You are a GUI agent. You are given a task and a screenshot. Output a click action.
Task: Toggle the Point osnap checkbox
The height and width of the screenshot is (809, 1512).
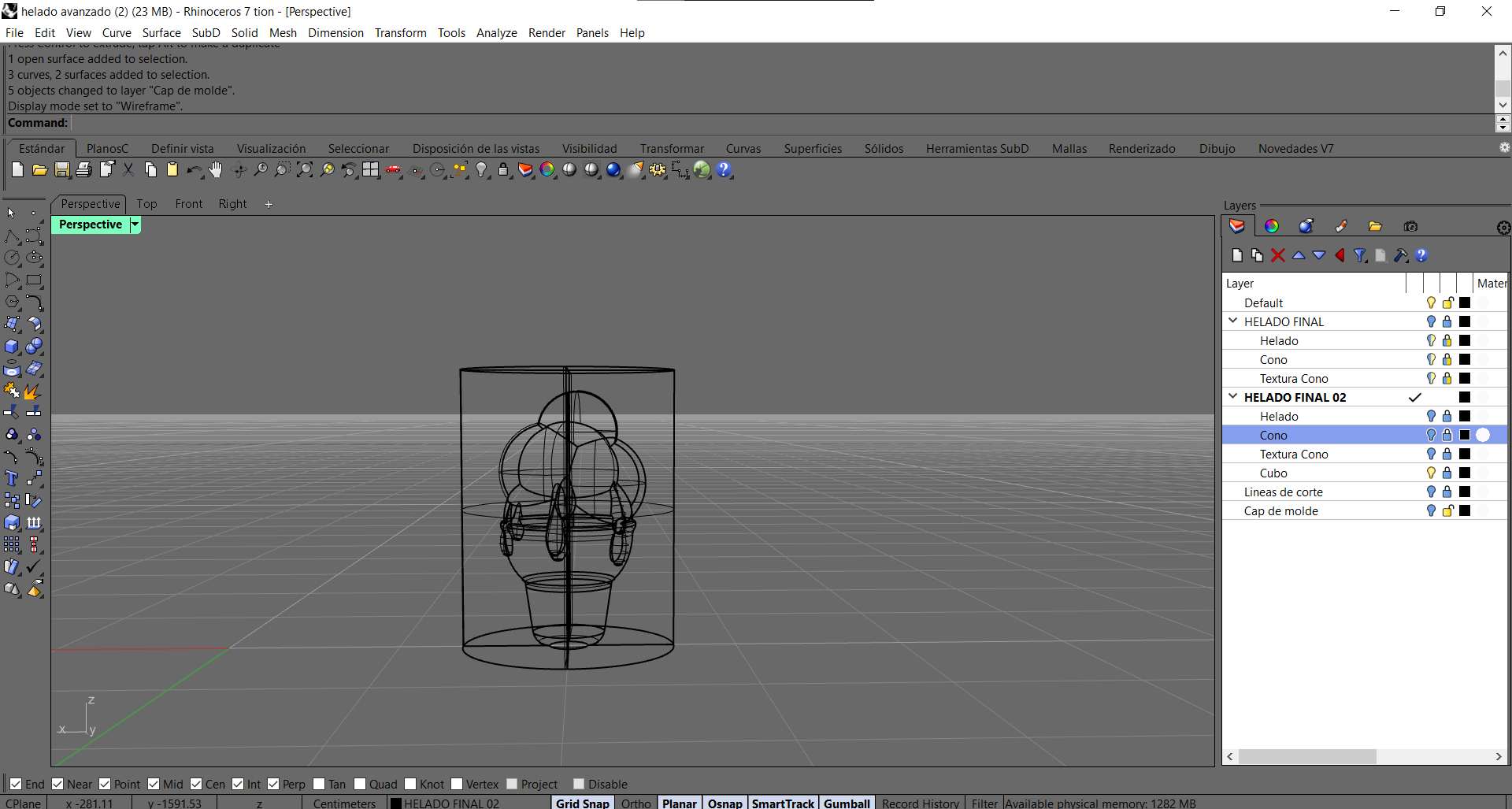[x=105, y=784]
